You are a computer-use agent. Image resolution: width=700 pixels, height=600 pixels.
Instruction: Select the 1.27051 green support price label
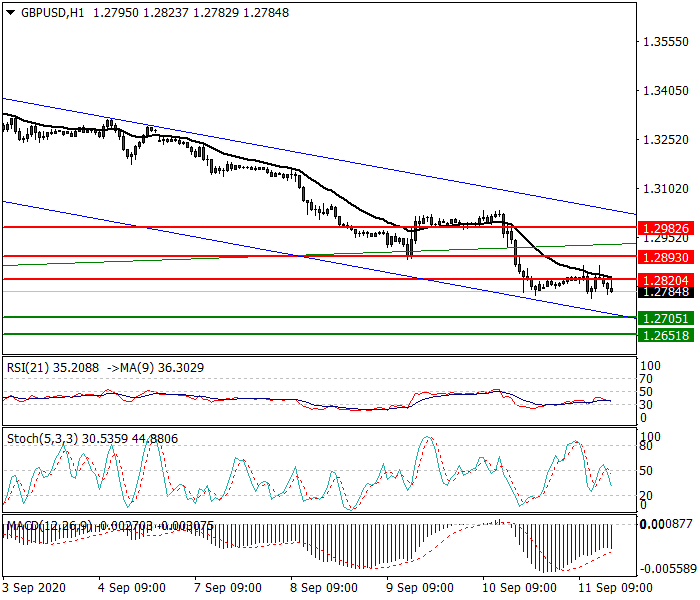[x=666, y=318]
